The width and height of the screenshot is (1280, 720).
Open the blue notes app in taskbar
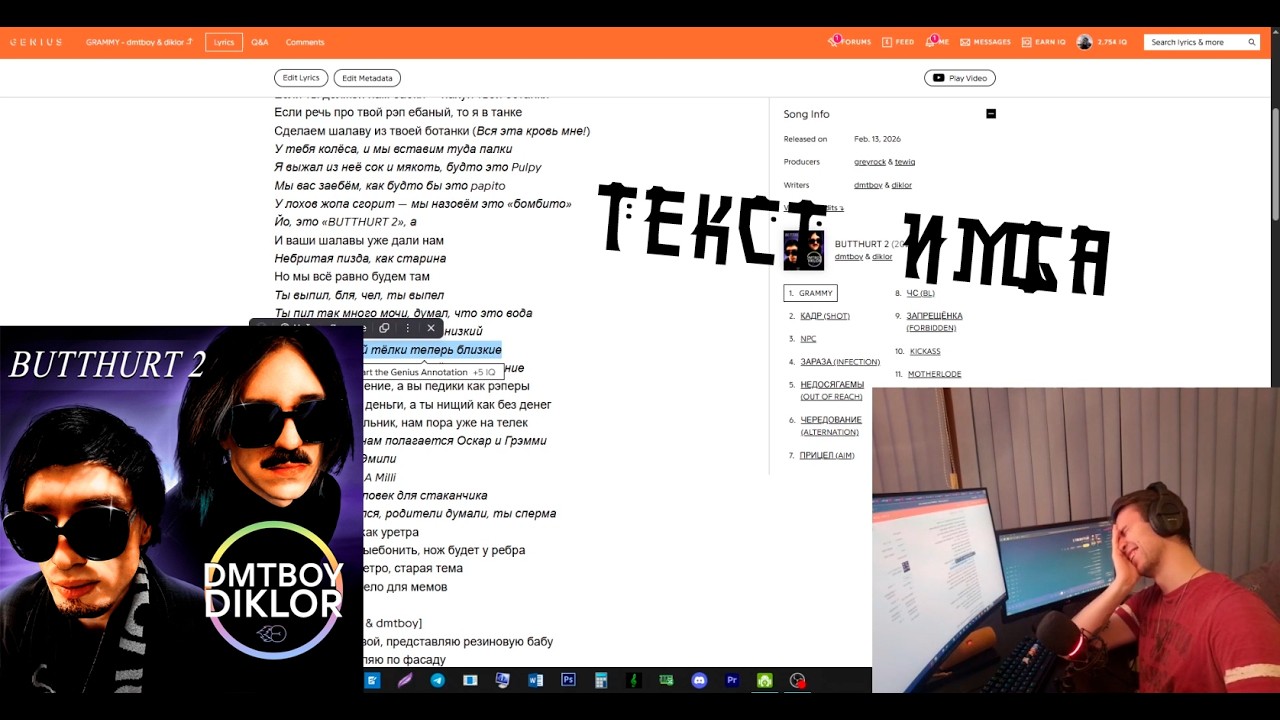pyautogui.click(x=372, y=680)
